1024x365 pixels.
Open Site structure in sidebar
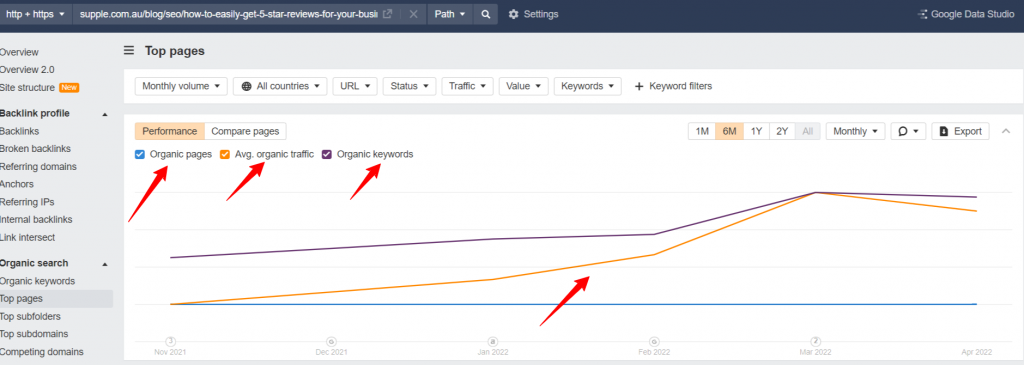tap(27, 87)
